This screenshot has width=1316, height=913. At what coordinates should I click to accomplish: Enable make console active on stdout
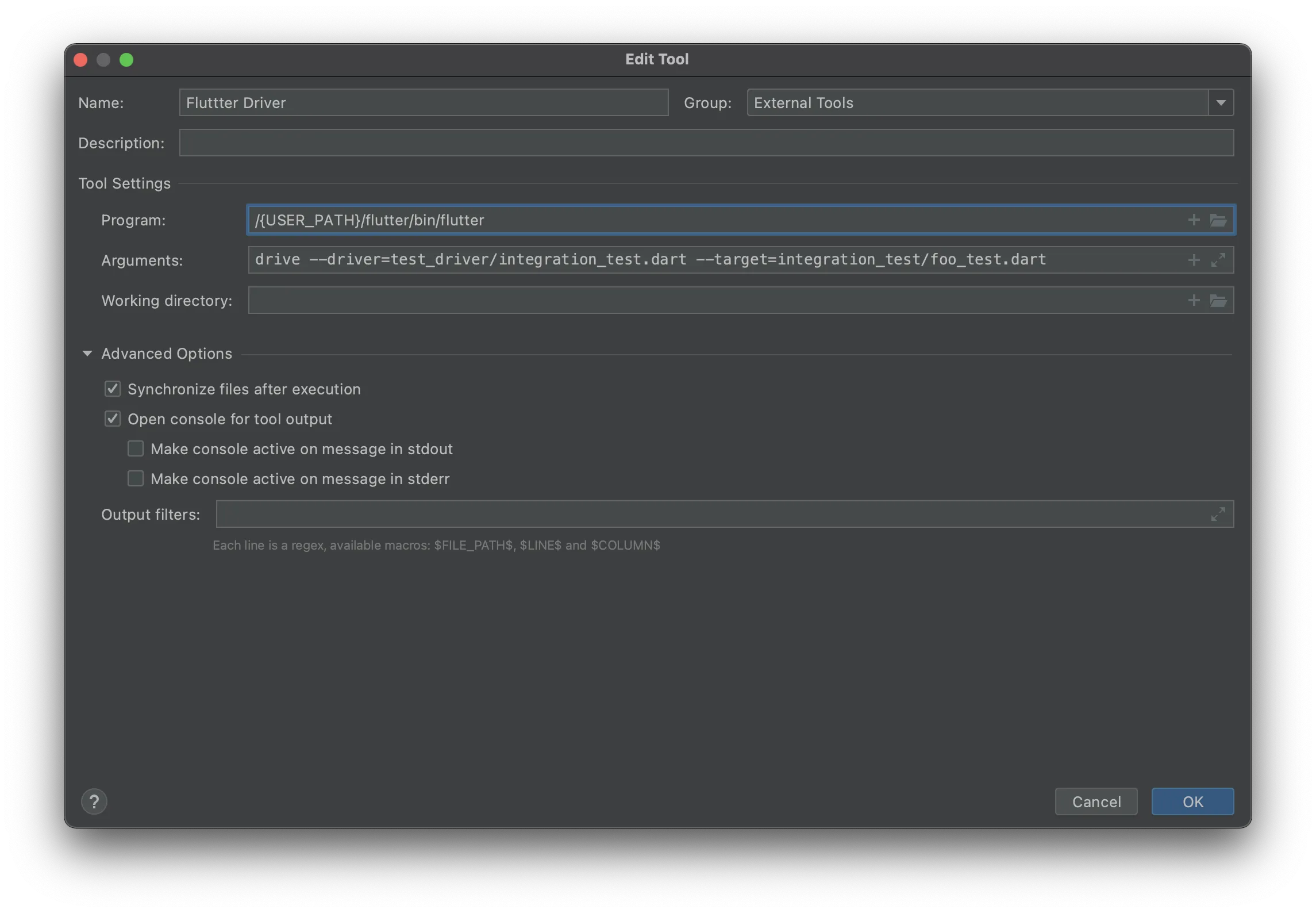pyautogui.click(x=136, y=449)
